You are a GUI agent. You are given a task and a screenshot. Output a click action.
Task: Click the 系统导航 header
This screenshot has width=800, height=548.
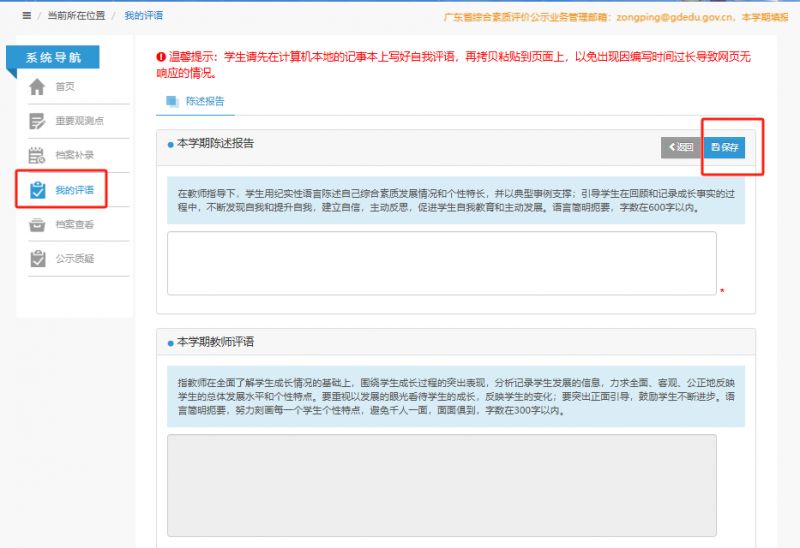click(53, 57)
